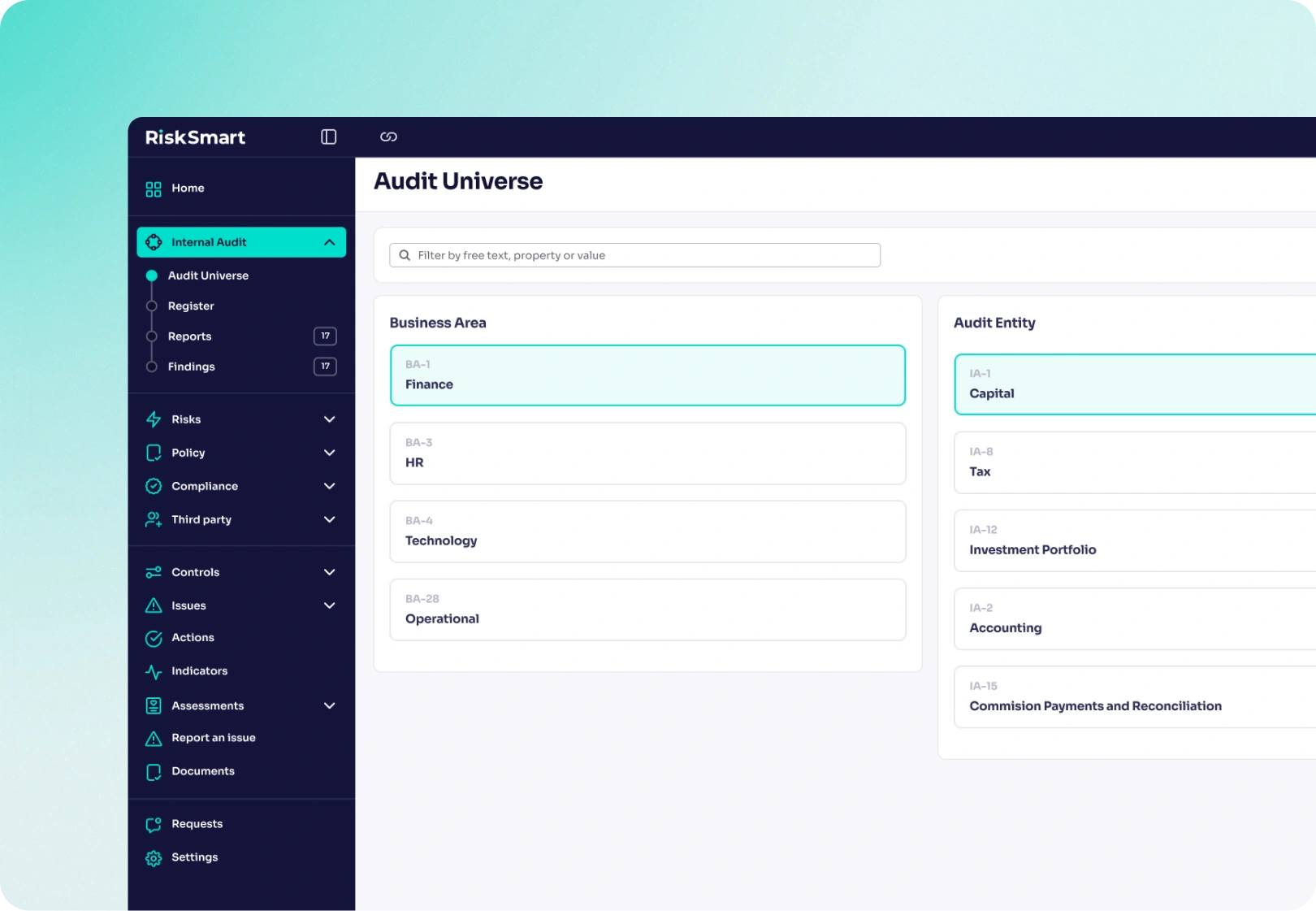Collapse the Internal Audit section chevron

pos(329,242)
